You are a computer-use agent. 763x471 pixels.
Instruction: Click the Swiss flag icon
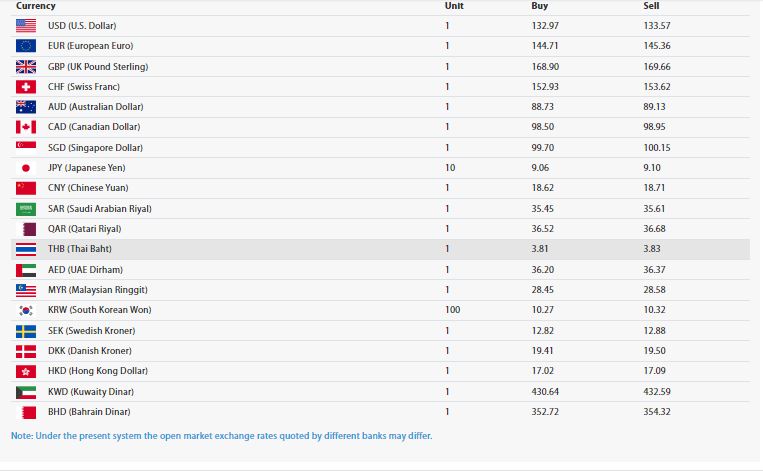point(26,87)
